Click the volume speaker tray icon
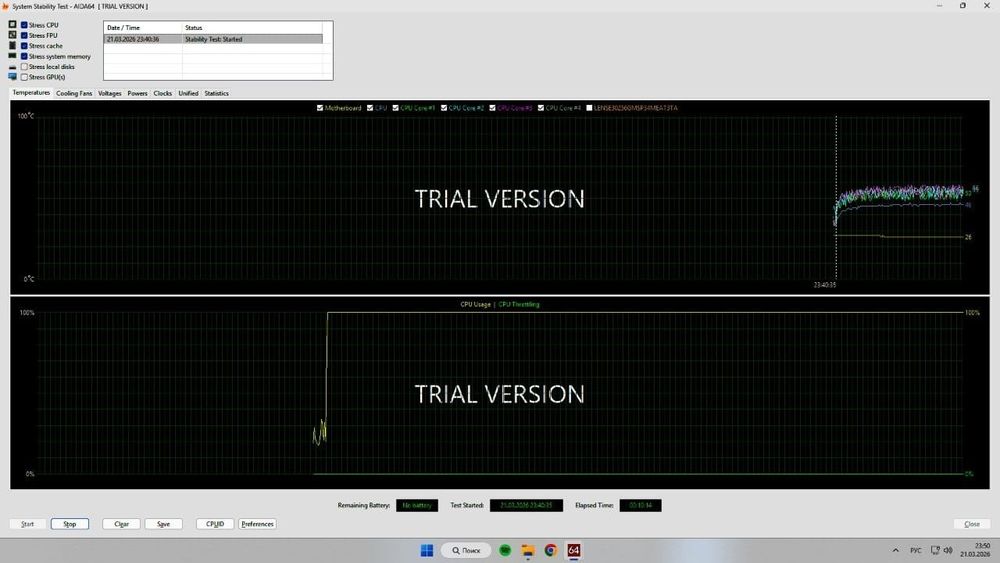The height and width of the screenshot is (563, 1000). (x=948, y=550)
